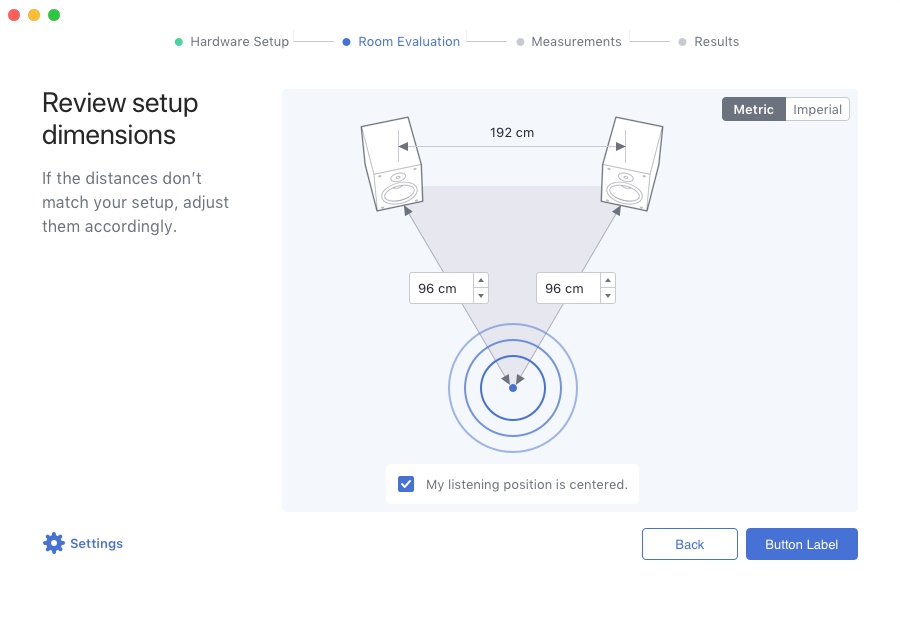
Task: Click the left 96 cm distance field
Action: [439, 288]
